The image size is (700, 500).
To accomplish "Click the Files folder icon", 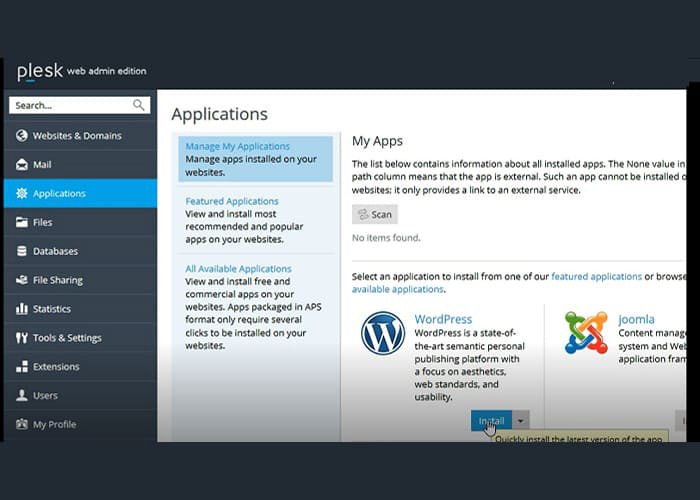I will tap(21, 223).
